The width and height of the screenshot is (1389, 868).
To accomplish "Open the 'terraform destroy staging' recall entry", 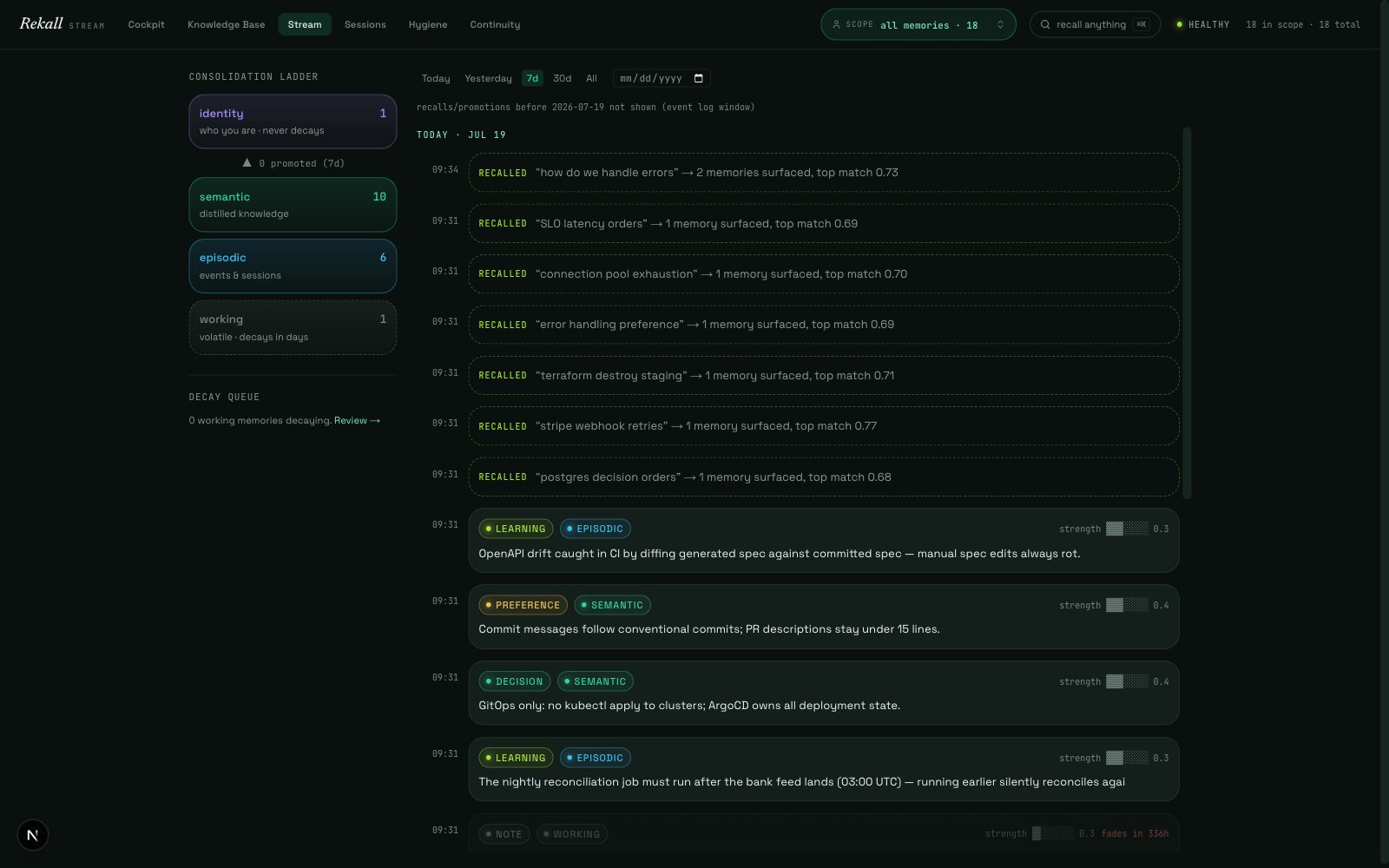I will tap(824, 375).
